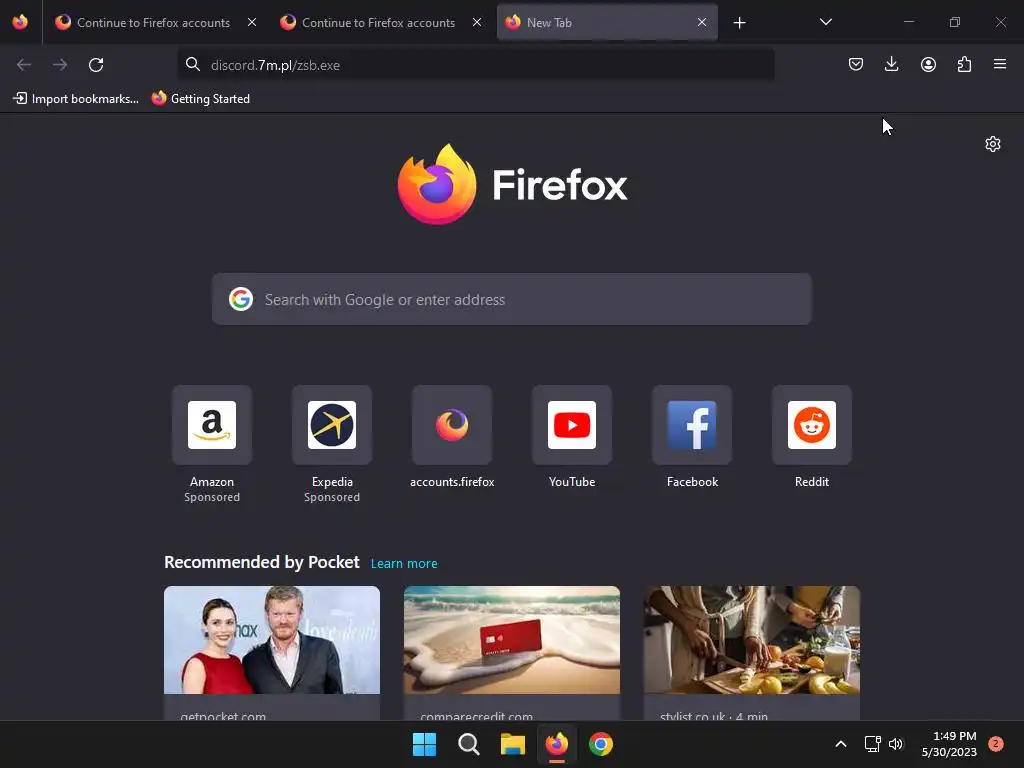
Task: Click the address bar search magnifier icon
Action: coord(193,64)
